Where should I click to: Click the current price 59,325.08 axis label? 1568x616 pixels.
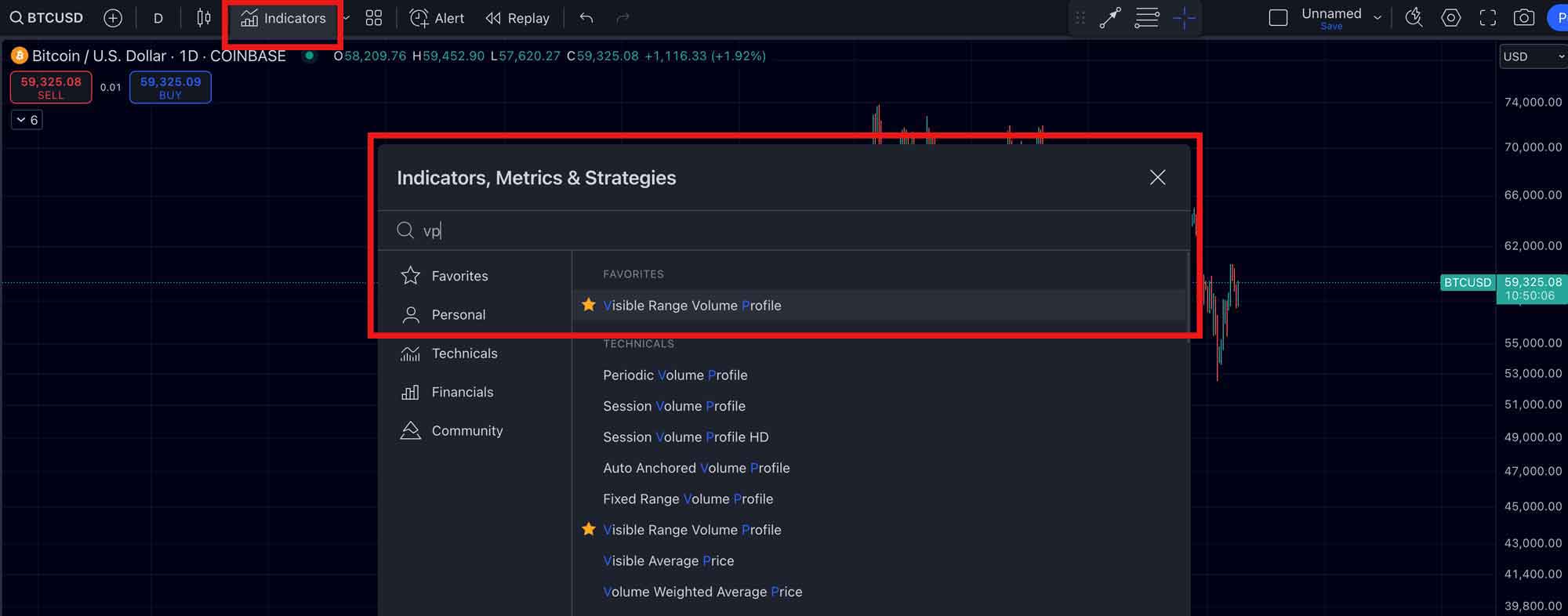pos(1532,288)
